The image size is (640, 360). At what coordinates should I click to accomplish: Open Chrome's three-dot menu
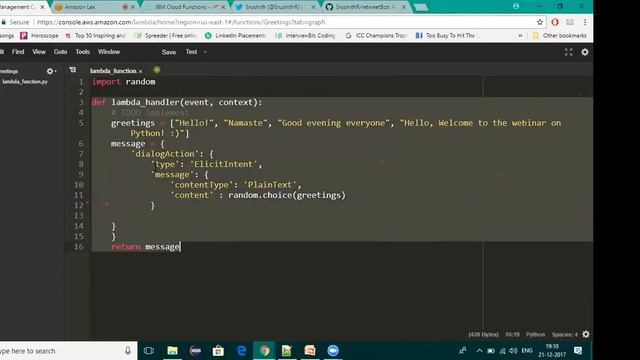(x=585, y=22)
